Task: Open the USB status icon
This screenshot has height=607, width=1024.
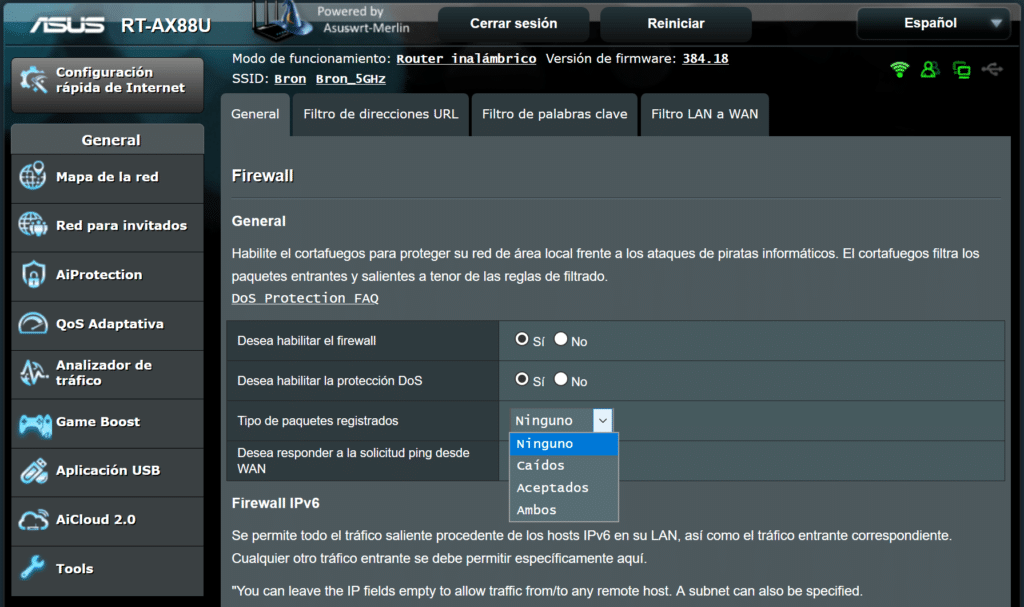Action: (x=992, y=69)
